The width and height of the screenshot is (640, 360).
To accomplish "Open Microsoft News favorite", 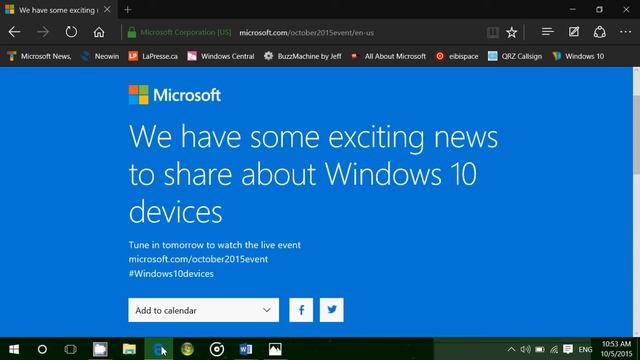I will 39,56.
